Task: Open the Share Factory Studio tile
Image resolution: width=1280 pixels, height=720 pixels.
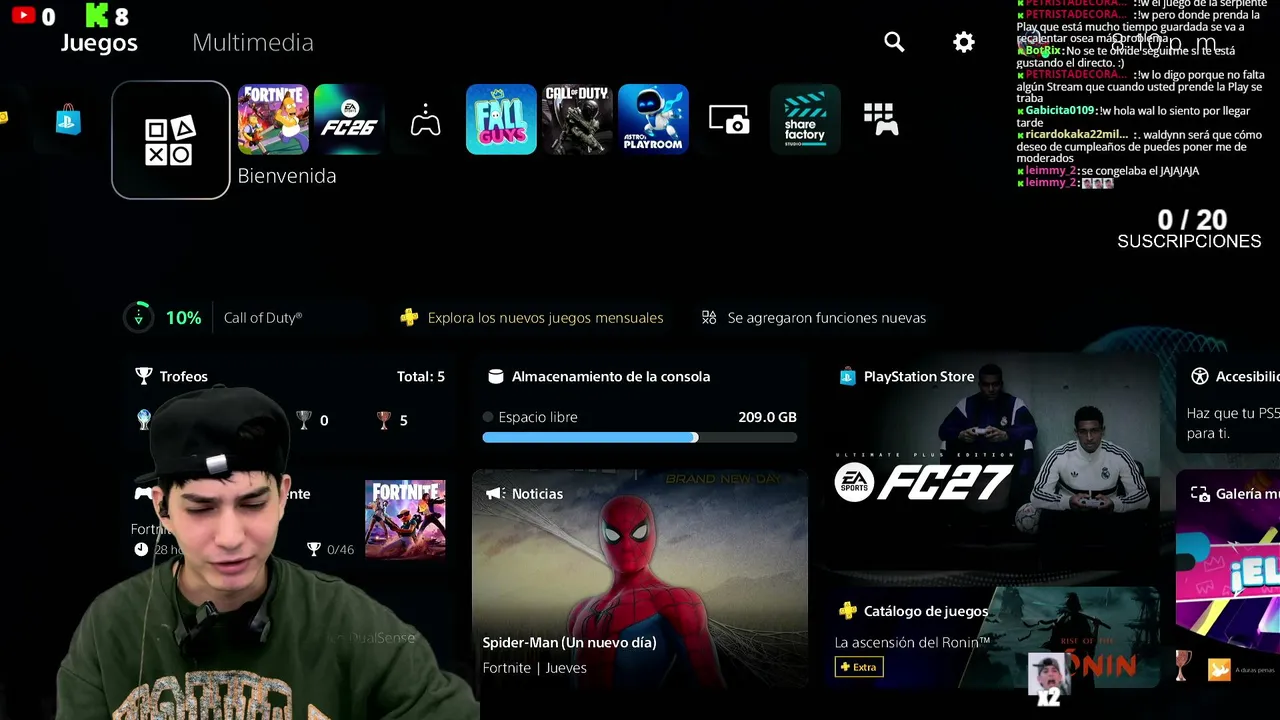Action: [805, 120]
